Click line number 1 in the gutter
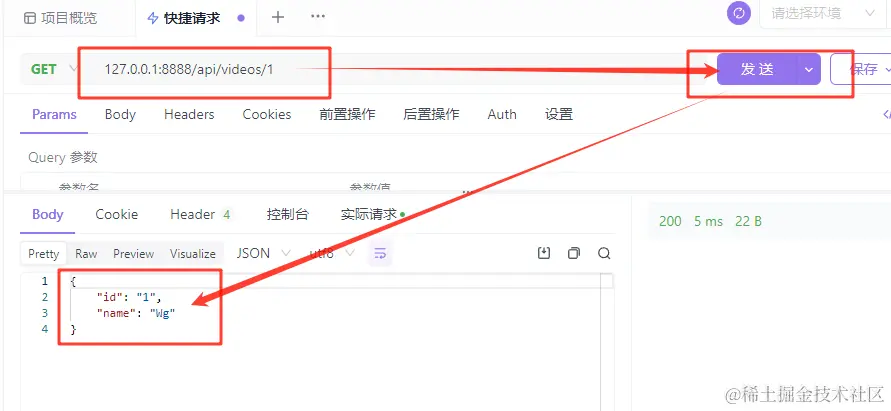Viewport: 891px width, 411px height. pyautogui.click(x=44, y=281)
